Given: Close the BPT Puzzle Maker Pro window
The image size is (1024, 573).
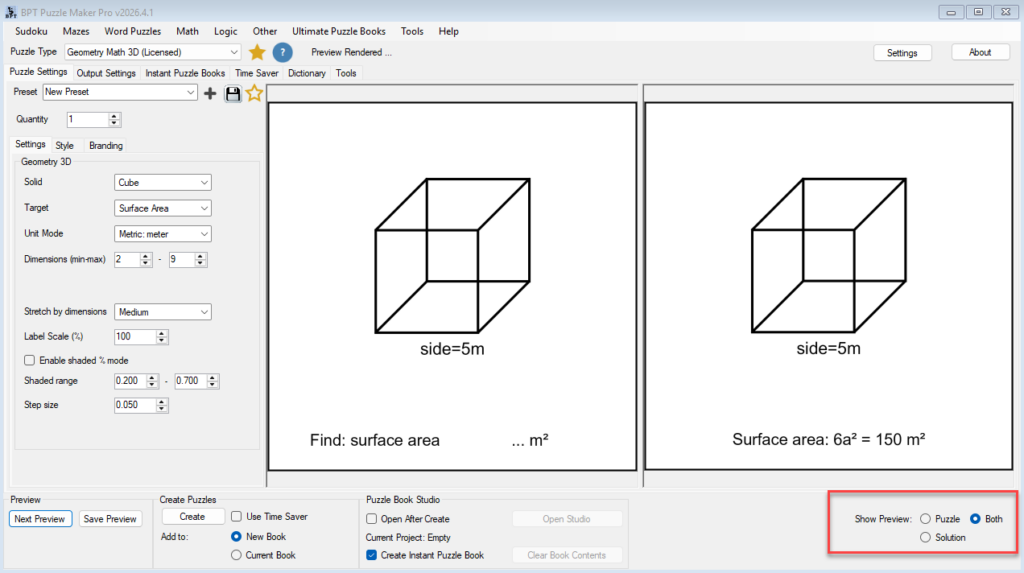Looking at the screenshot, I should (1006, 12).
